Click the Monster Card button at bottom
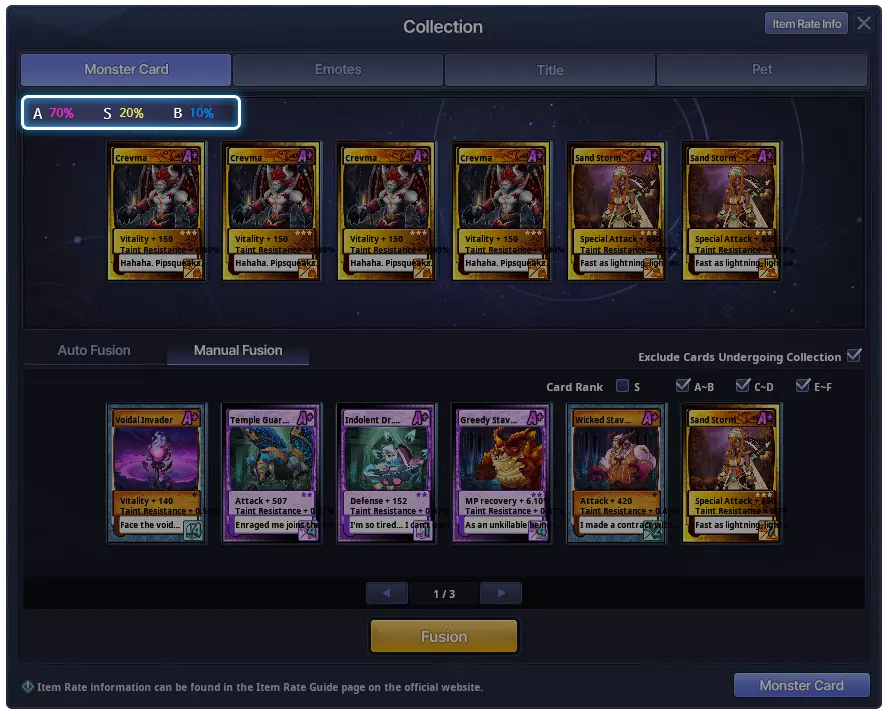Viewport: 888px width, 714px height. point(801,685)
